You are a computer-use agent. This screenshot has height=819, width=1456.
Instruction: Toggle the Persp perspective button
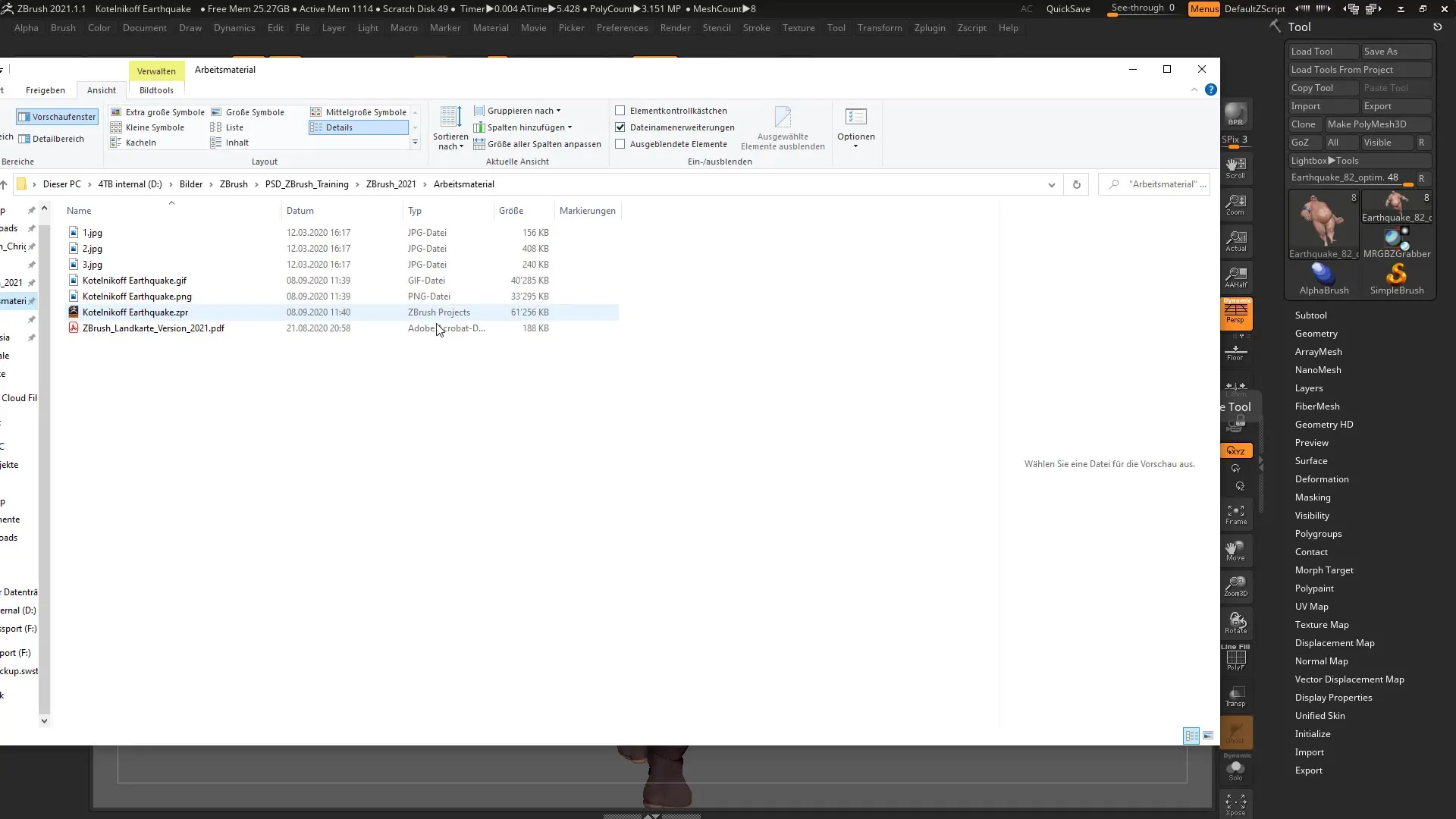[x=1236, y=312]
